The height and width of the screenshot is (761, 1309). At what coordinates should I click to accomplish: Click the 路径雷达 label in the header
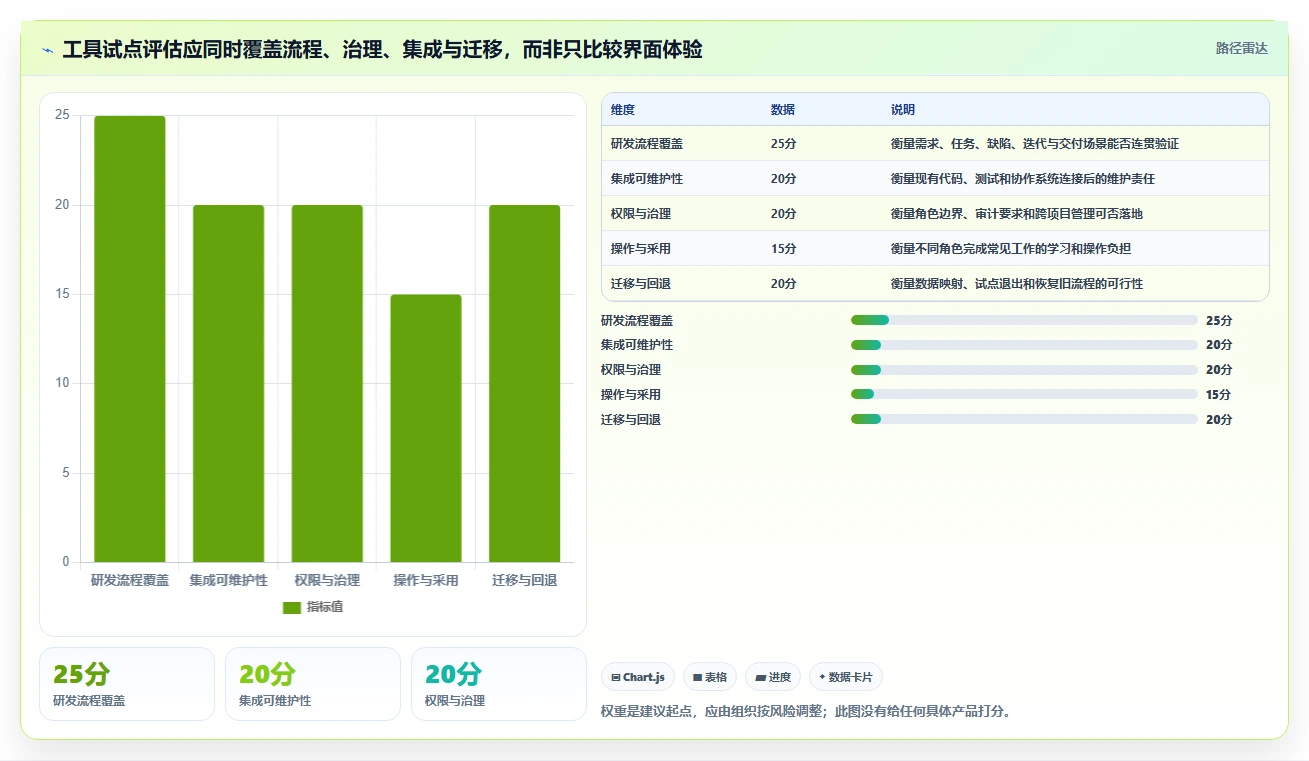click(x=1241, y=48)
